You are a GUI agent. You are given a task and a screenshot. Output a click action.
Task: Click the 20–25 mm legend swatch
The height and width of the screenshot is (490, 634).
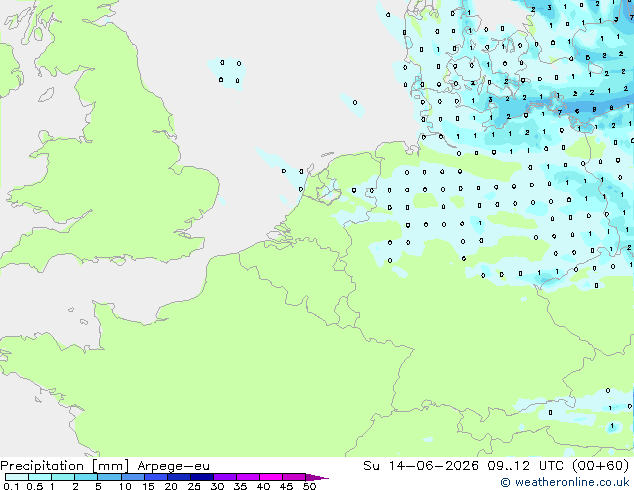point(179,477)
